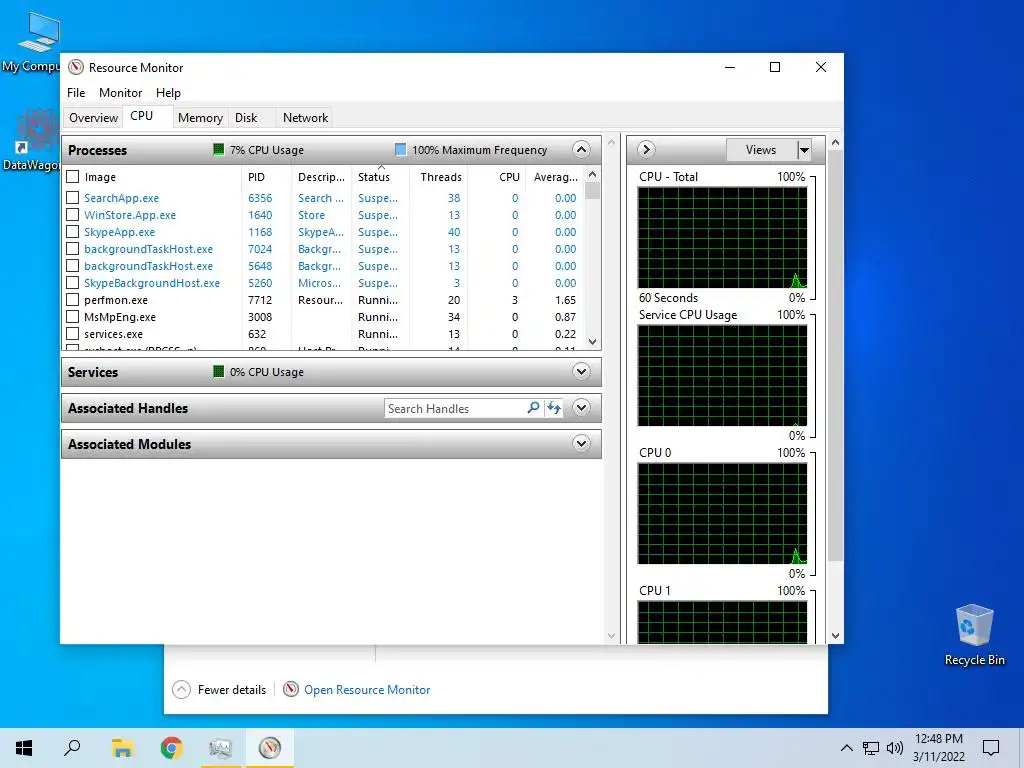Check the backgroundTaskHost.exe PID 5648 checkbox

(x=73, y=266)
